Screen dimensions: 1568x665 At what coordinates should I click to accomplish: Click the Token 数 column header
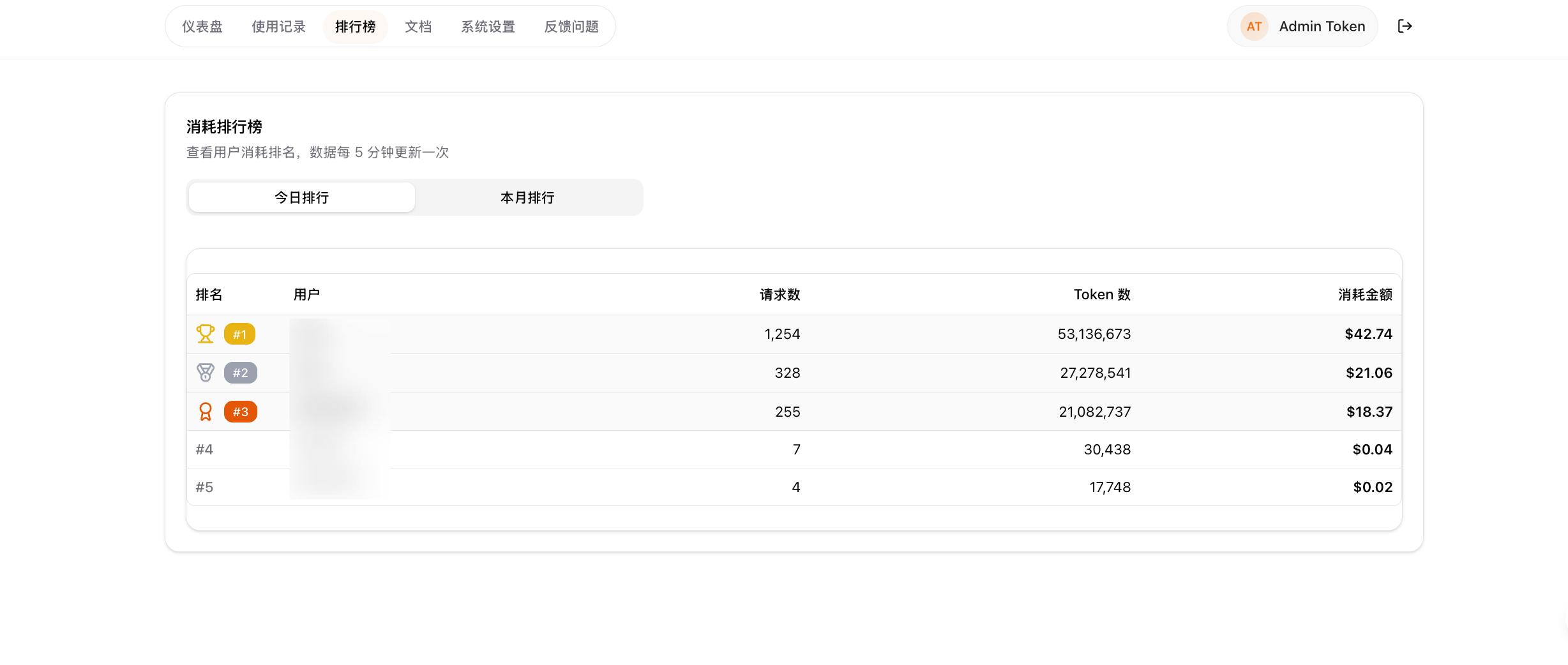(x=1101, y=294)
